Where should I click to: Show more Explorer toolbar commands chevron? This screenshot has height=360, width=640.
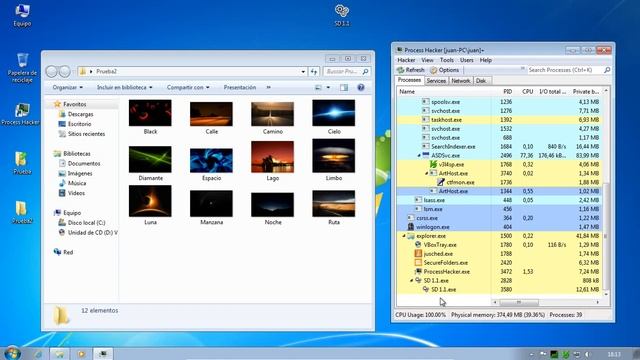269,87
